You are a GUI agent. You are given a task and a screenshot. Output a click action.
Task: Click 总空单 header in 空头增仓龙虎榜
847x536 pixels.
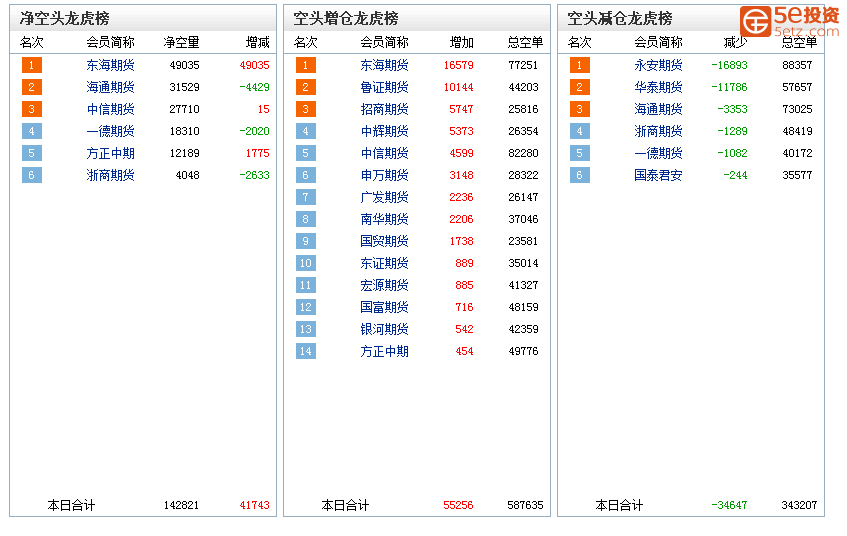coord(526,42)
